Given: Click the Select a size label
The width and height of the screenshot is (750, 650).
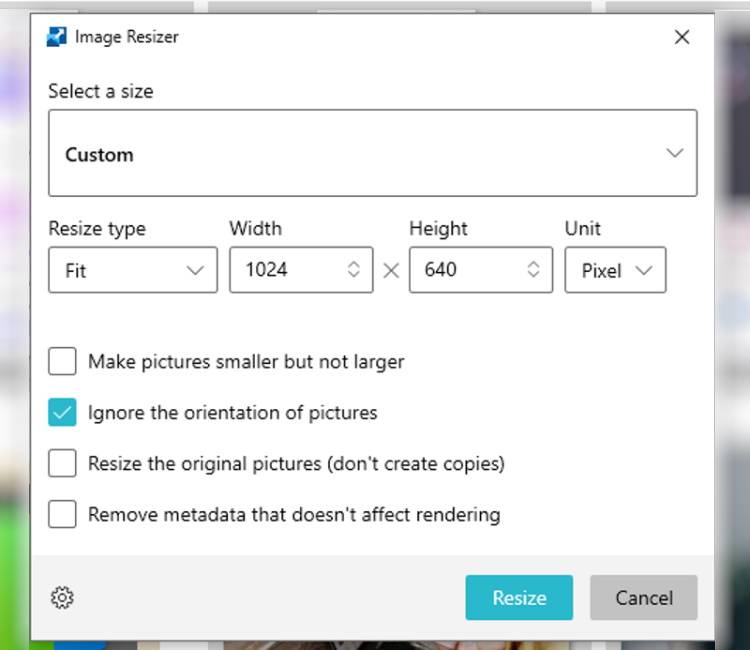Looking at the screenshot, I should (101, 91).
